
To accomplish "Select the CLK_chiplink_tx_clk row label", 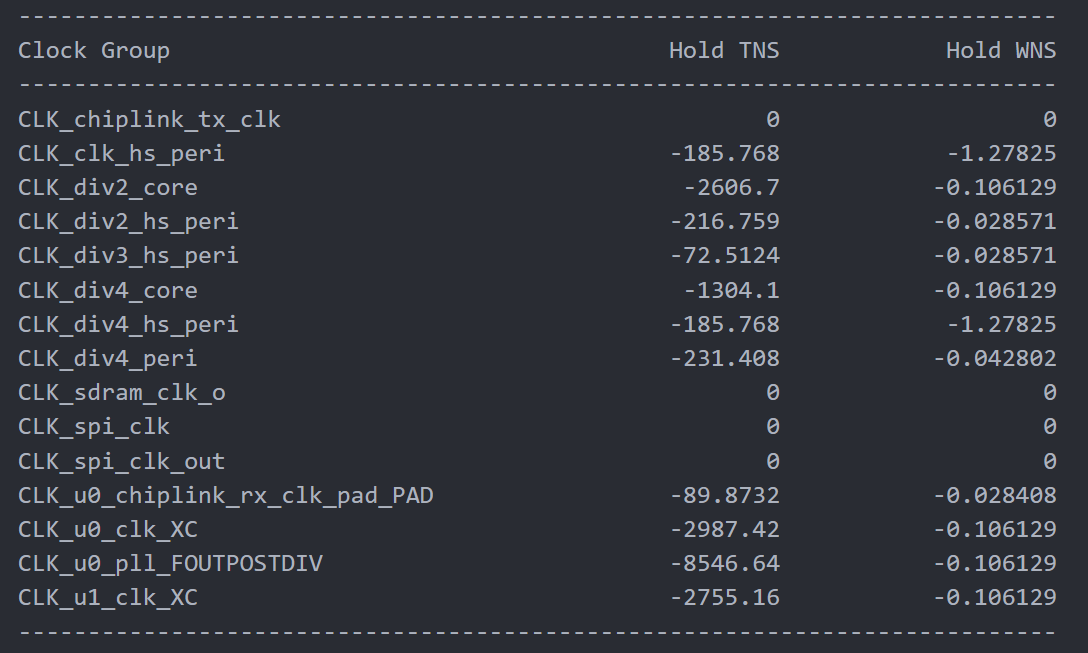I will (149, 119).
